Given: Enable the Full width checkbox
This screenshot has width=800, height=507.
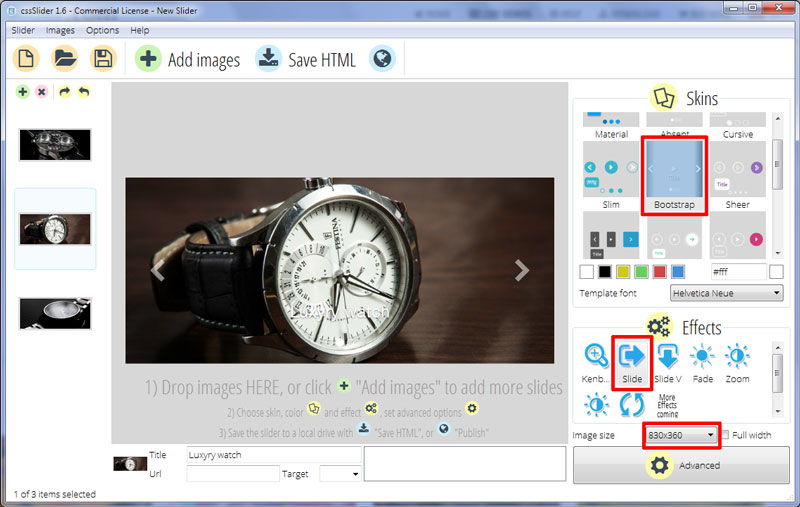Looking at the screenshot, I should 727,435.
